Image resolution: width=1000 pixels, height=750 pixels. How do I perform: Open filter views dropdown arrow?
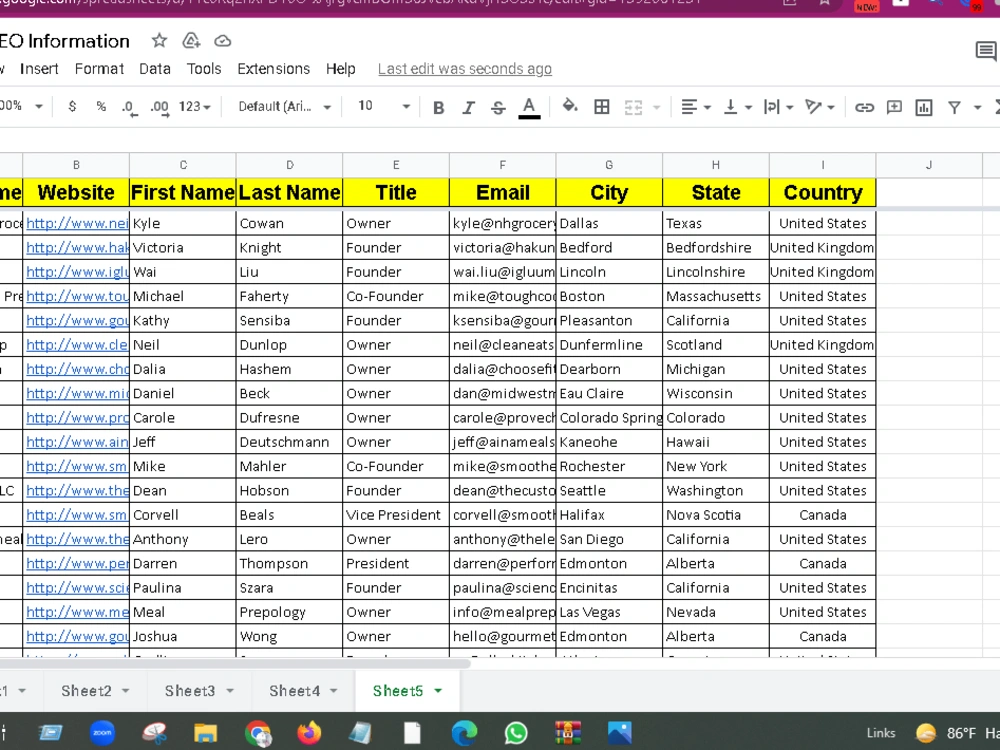pos(977,108)
